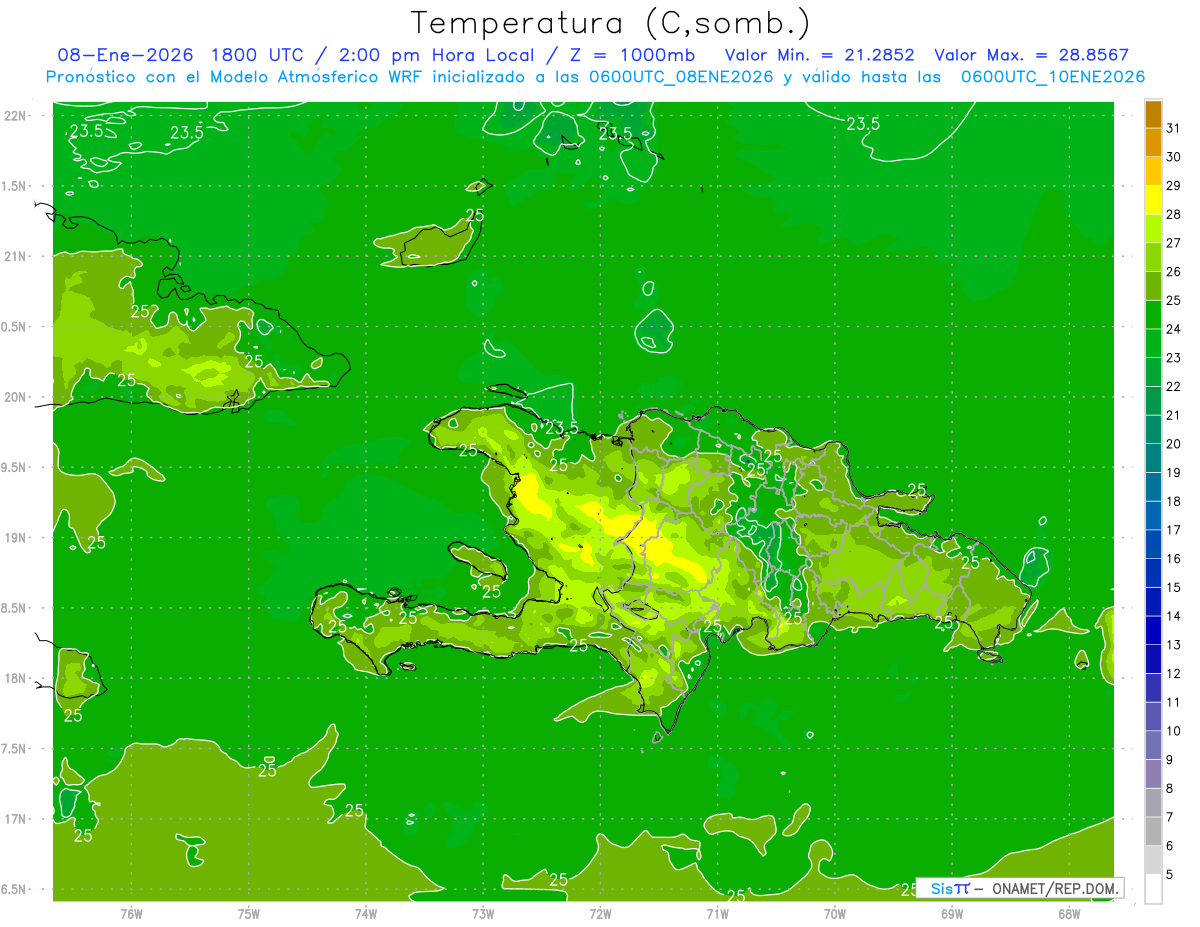
Task: Select the teal color bar segment between 19 and 20
Action: [1153, 458]
